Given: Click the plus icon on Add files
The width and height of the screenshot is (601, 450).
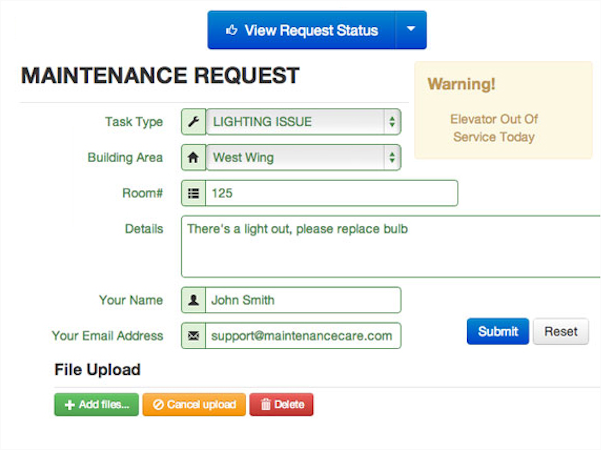Looking at the screenshot, I should 69,405.
